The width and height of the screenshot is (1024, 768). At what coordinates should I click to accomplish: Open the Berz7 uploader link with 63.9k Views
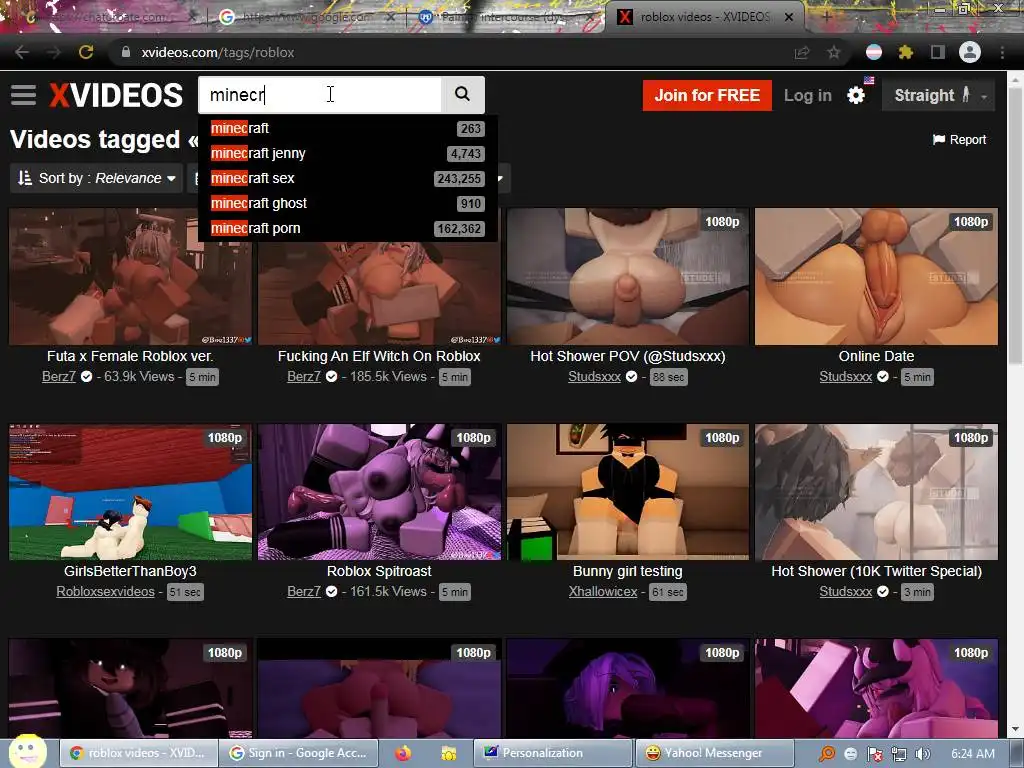click(59, 377)
